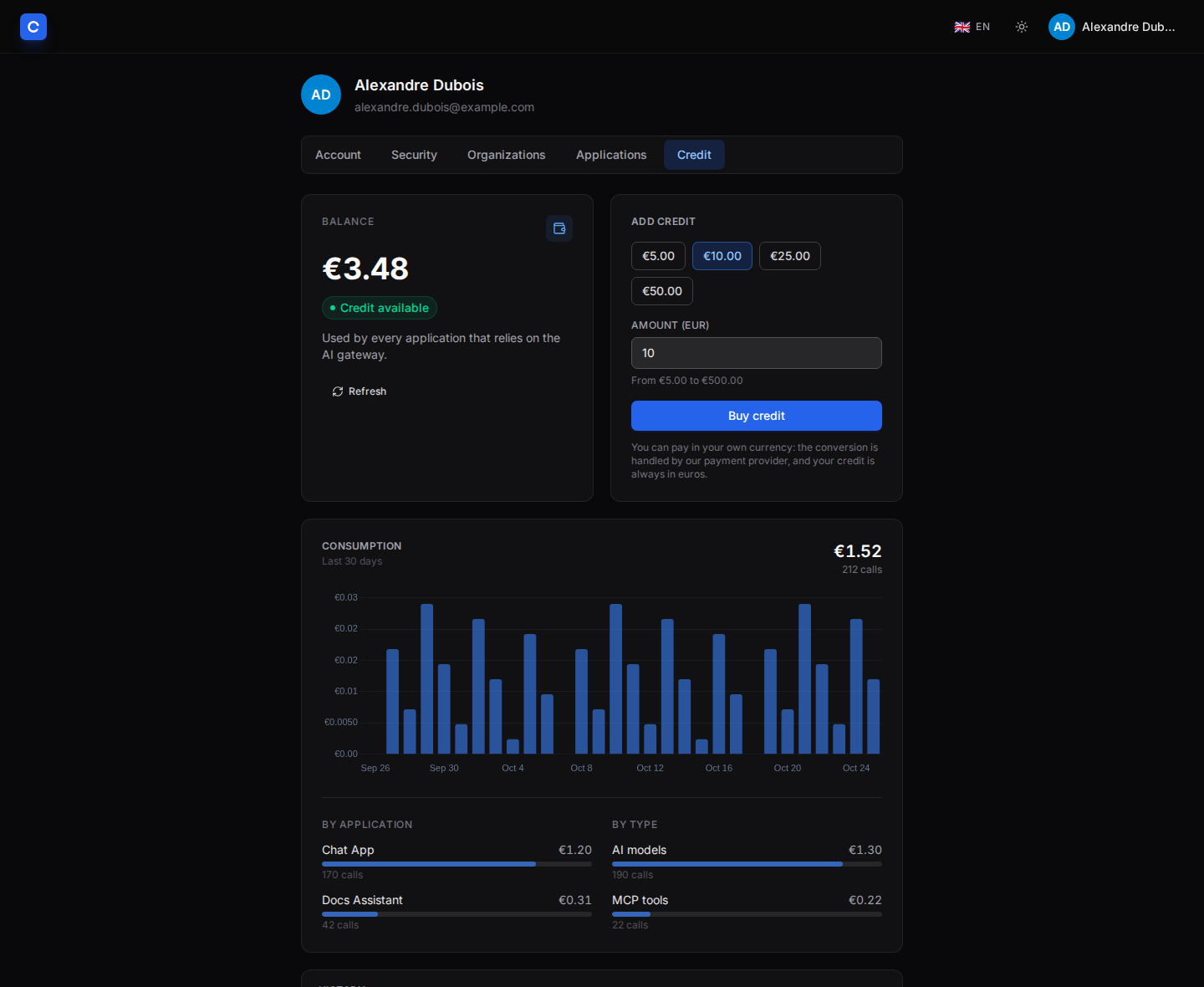Select the Credit tab

[694, 155]
